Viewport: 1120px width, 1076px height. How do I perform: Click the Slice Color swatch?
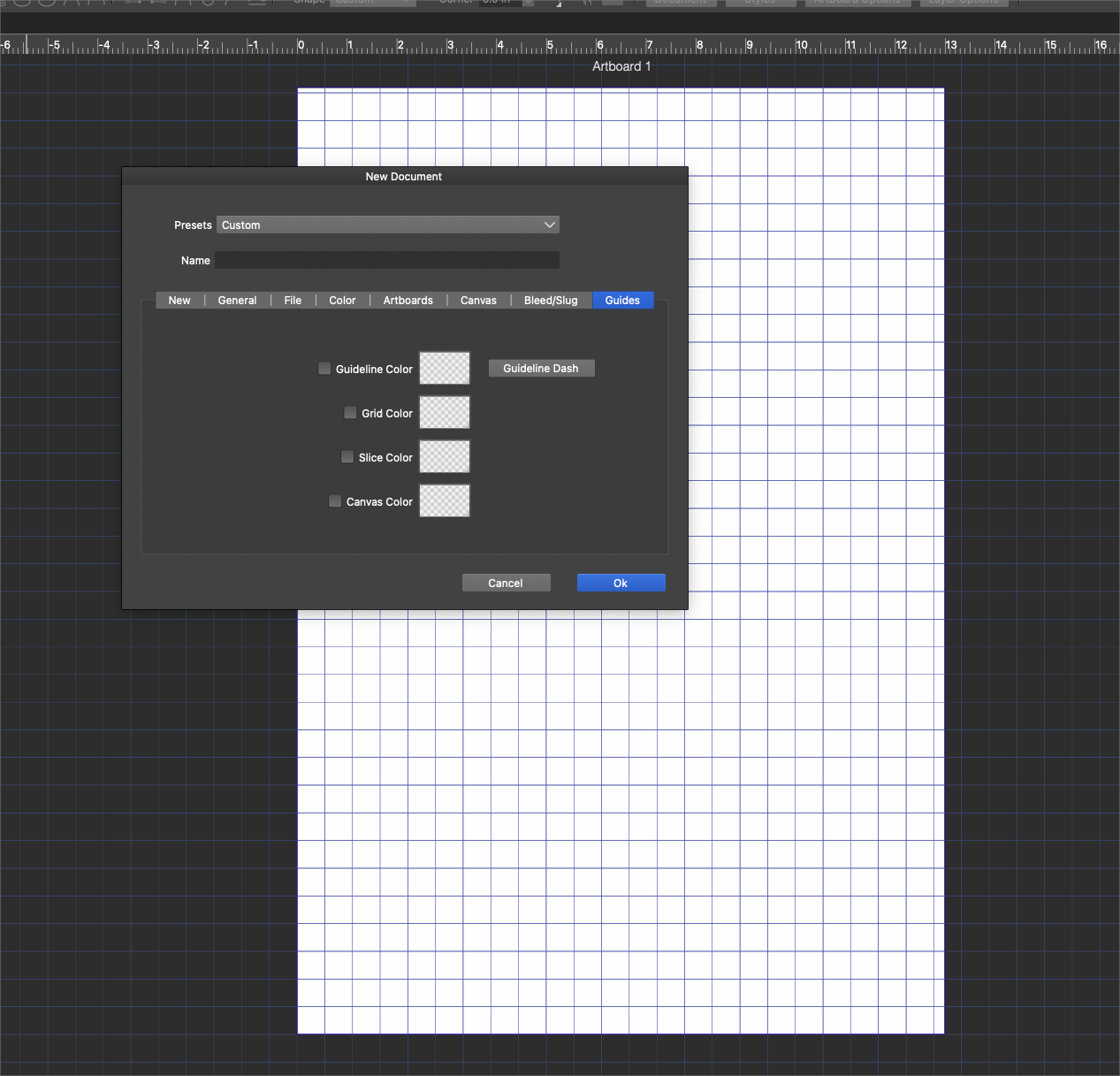coord(445,457)
